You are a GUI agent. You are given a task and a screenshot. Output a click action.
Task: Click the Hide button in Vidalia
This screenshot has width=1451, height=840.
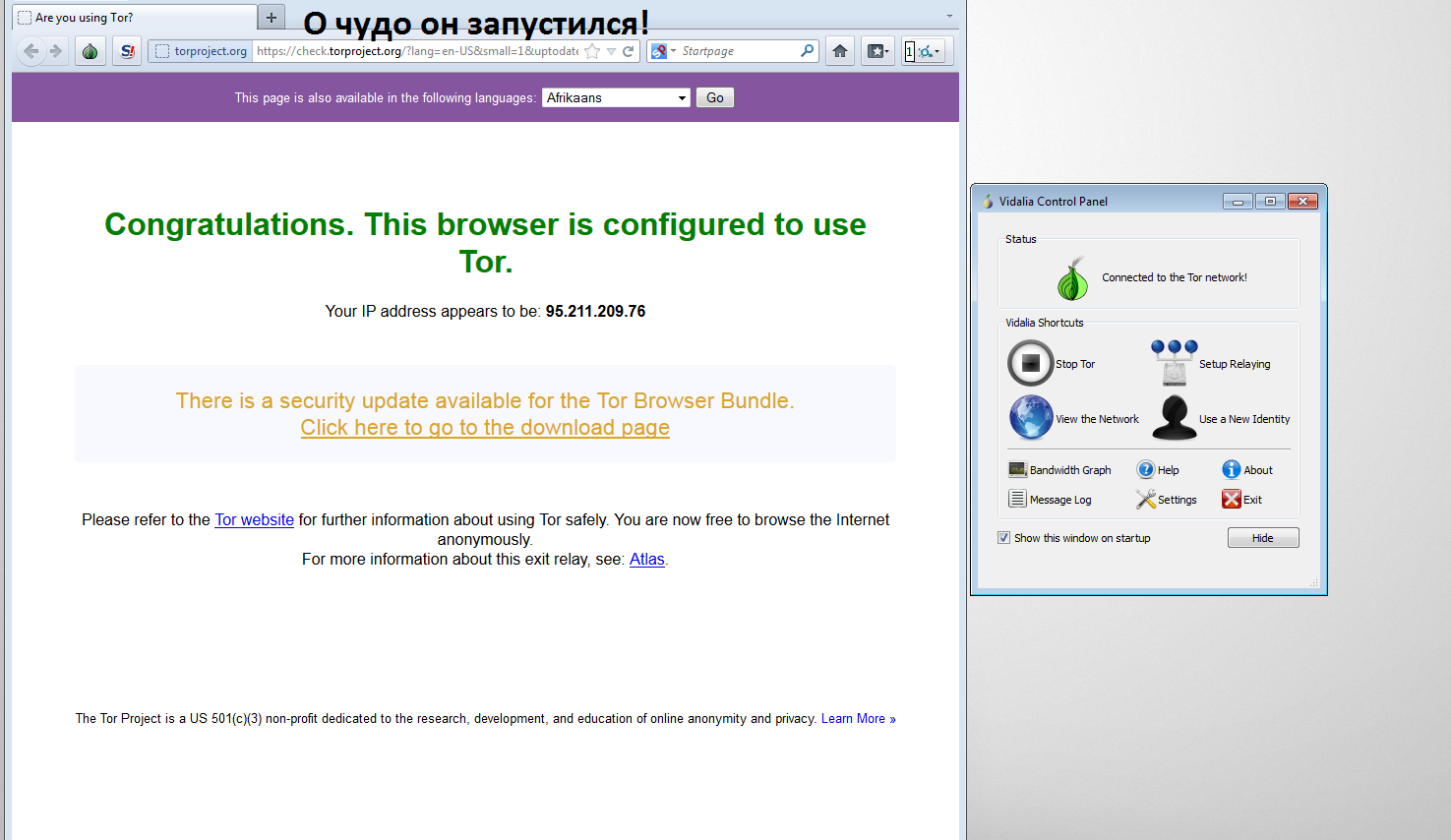click(x=1263, y=538)
